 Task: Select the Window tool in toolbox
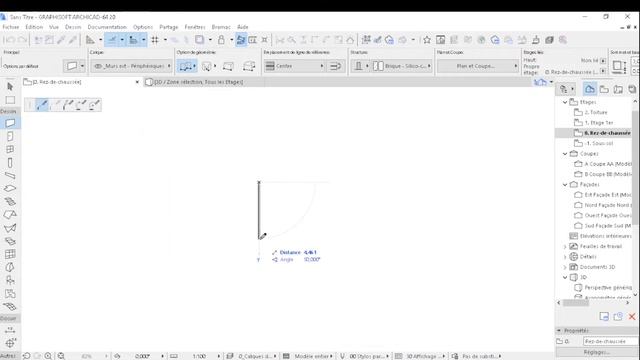[10, 149]
